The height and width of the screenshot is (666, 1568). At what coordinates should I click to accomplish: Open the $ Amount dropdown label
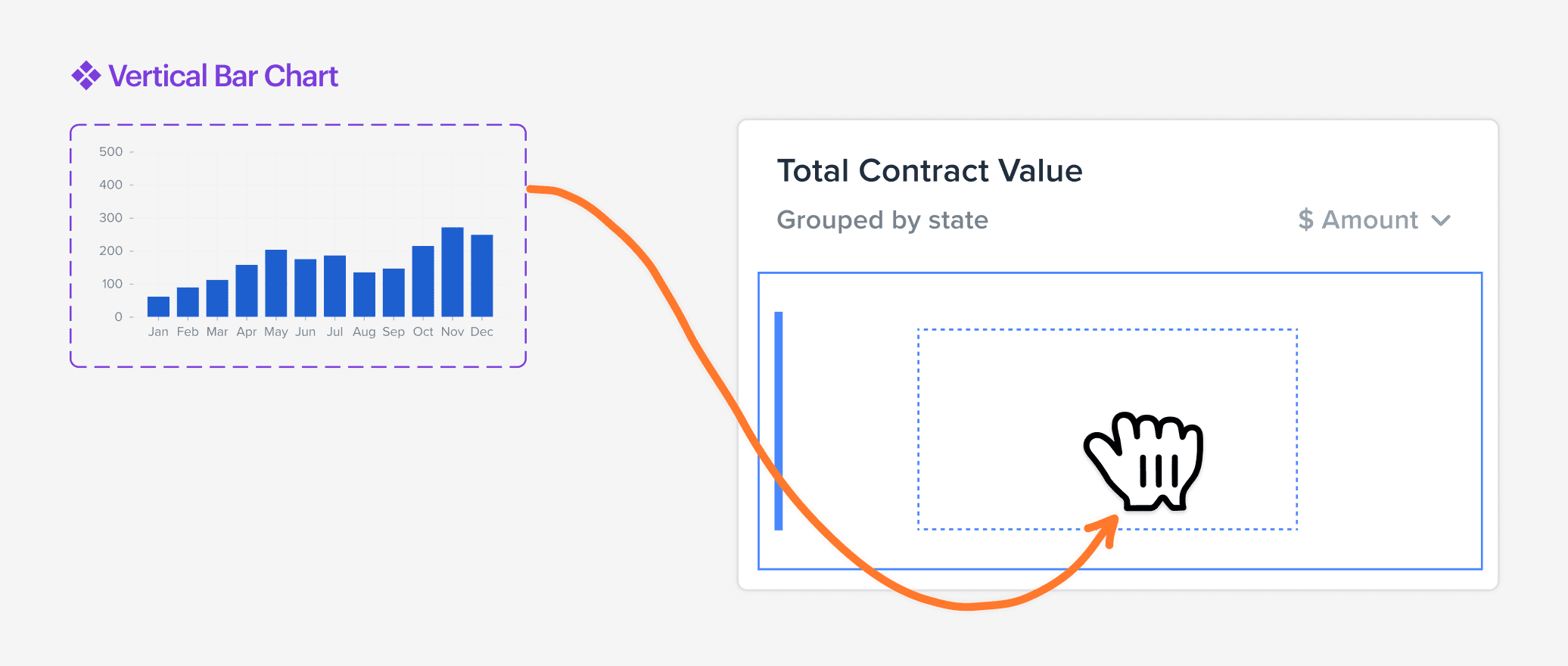click(x=1358, y=219)
